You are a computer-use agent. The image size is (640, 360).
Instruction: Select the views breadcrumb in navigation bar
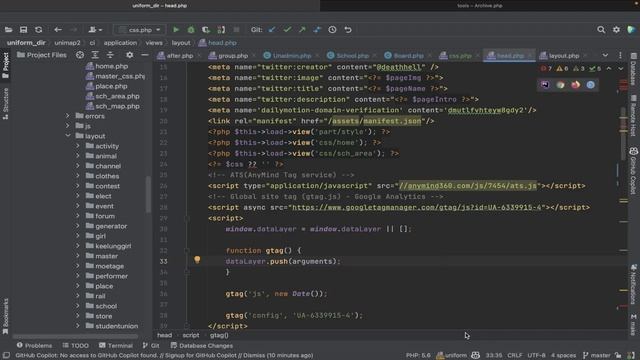[154, 42]
